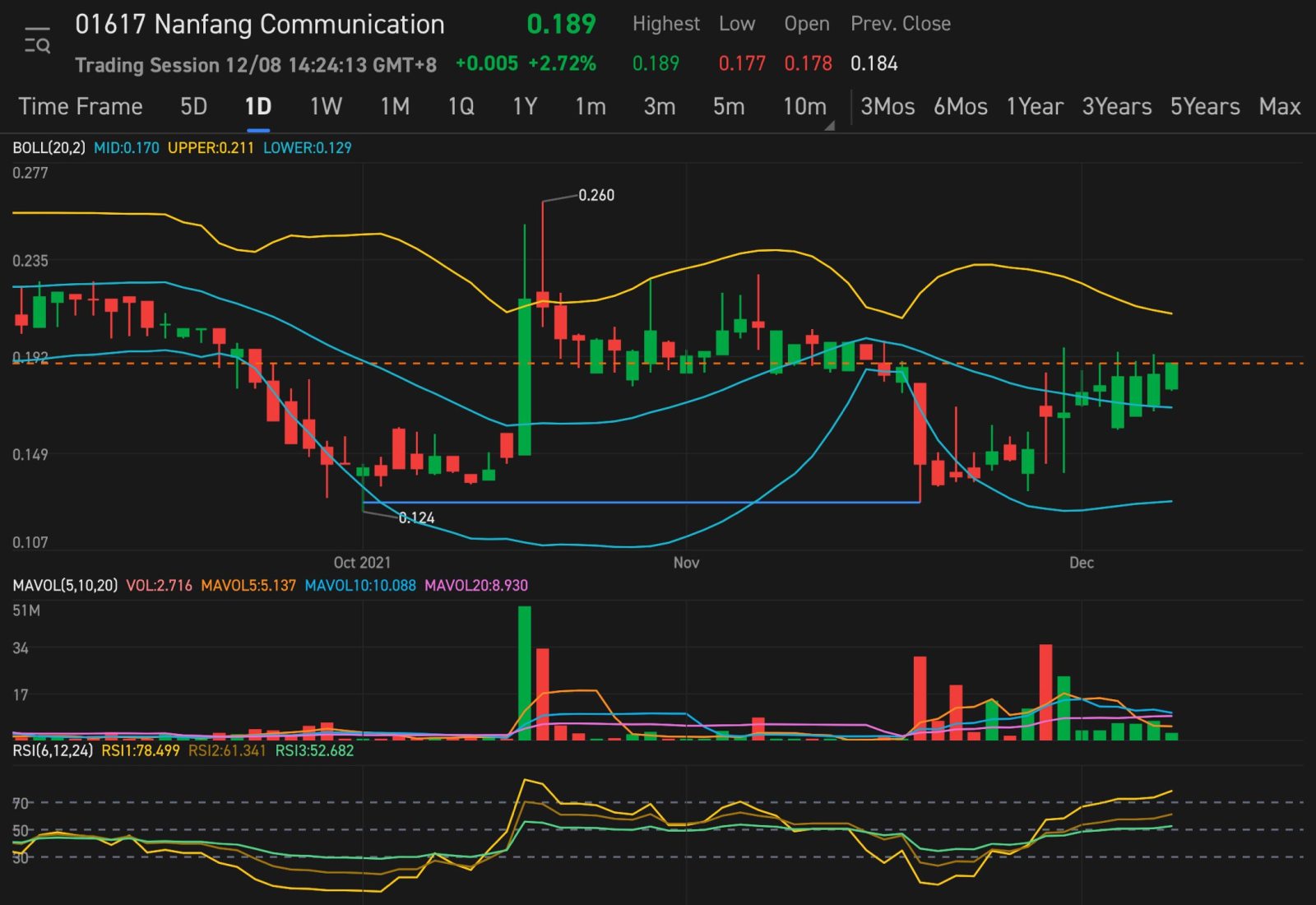
Task: Switch to the 1Q time frame
Action: [461, 107]
